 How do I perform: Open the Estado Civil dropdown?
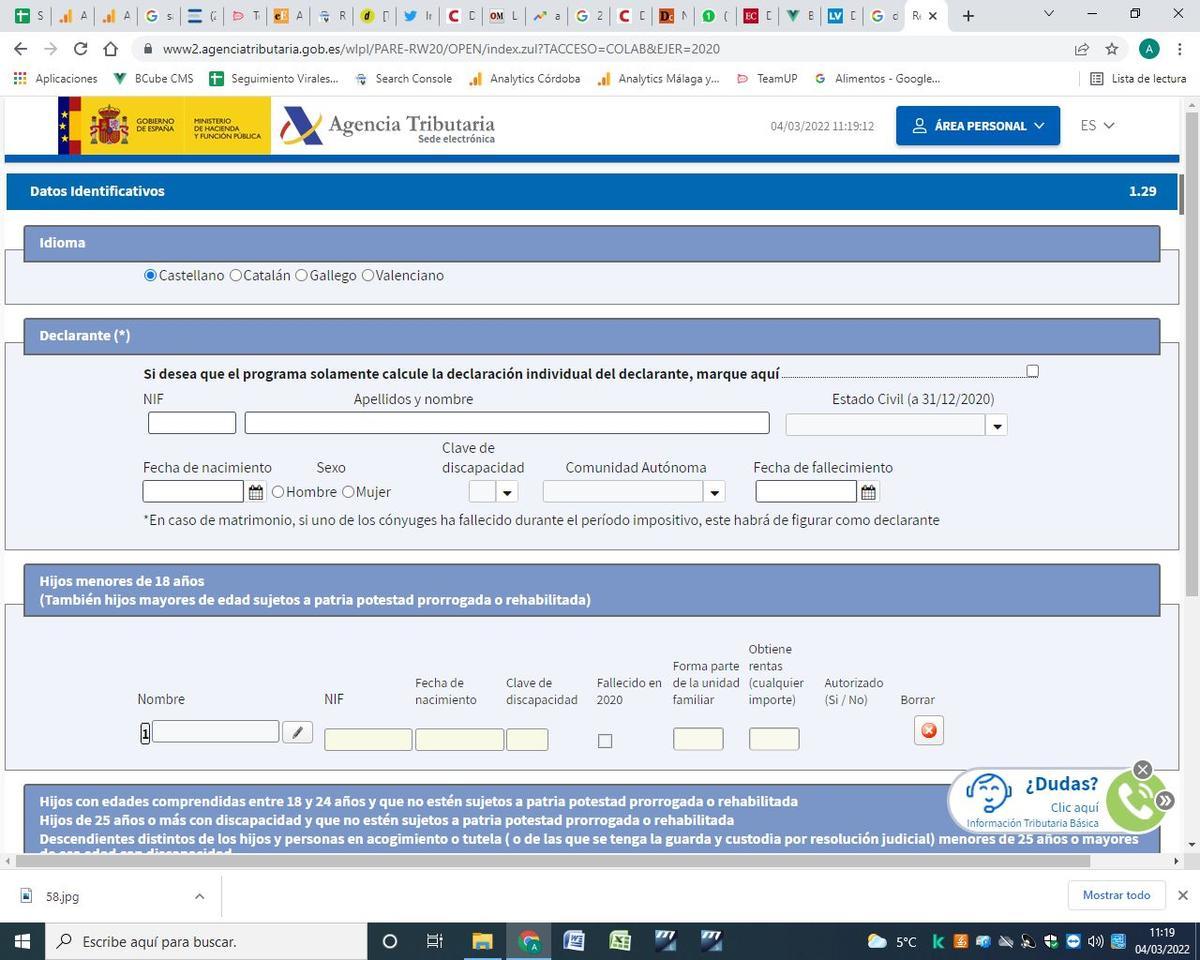pyautogui.click(x=996, y=425)
